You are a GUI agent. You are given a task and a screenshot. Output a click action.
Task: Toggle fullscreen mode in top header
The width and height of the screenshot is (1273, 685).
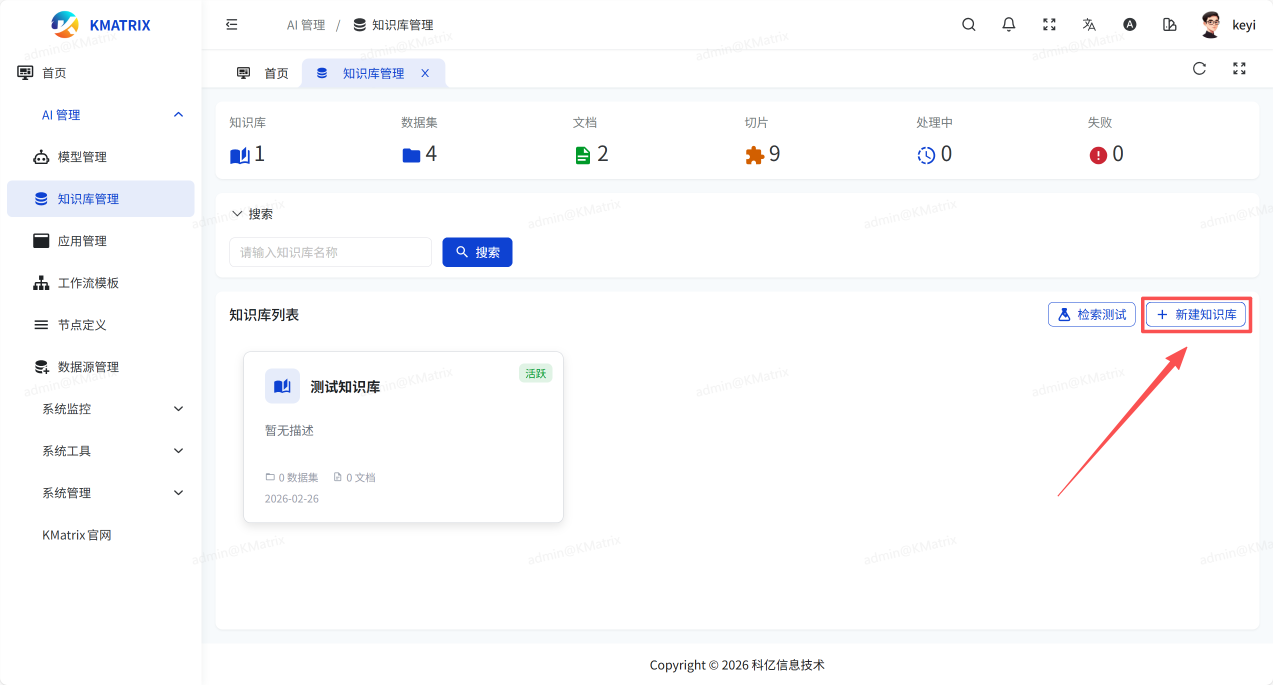[x=1049, y=25]
